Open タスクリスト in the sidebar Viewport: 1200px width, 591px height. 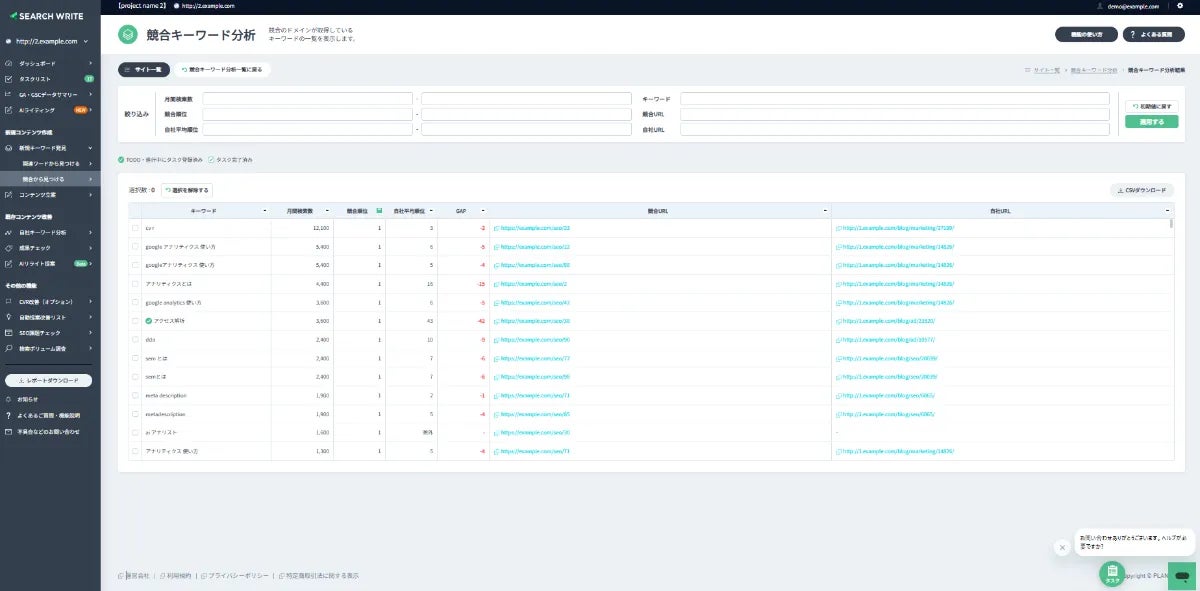coord(36,78)
